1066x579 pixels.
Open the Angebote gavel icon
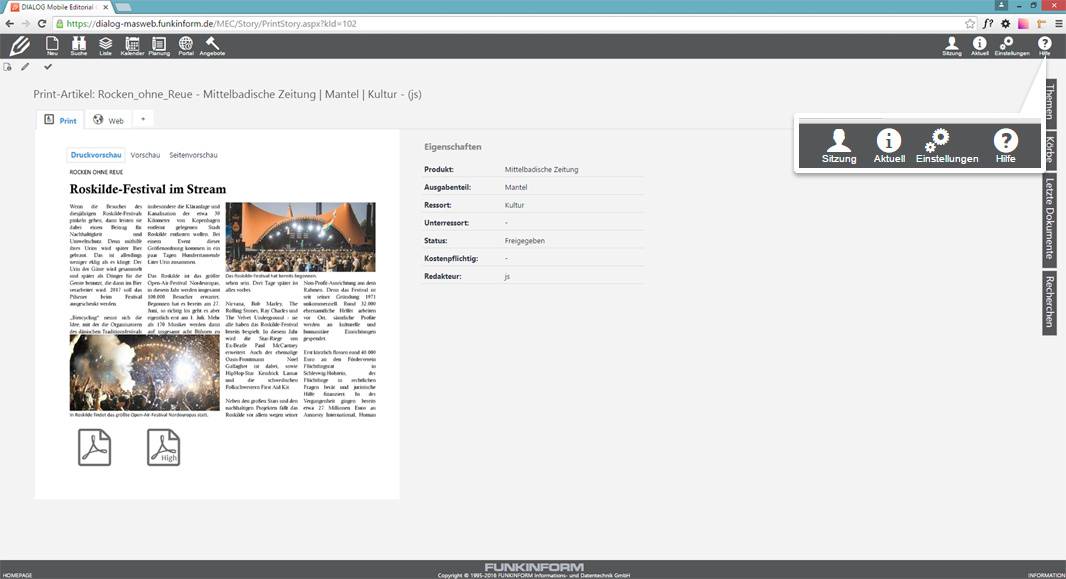pos(212,46)
